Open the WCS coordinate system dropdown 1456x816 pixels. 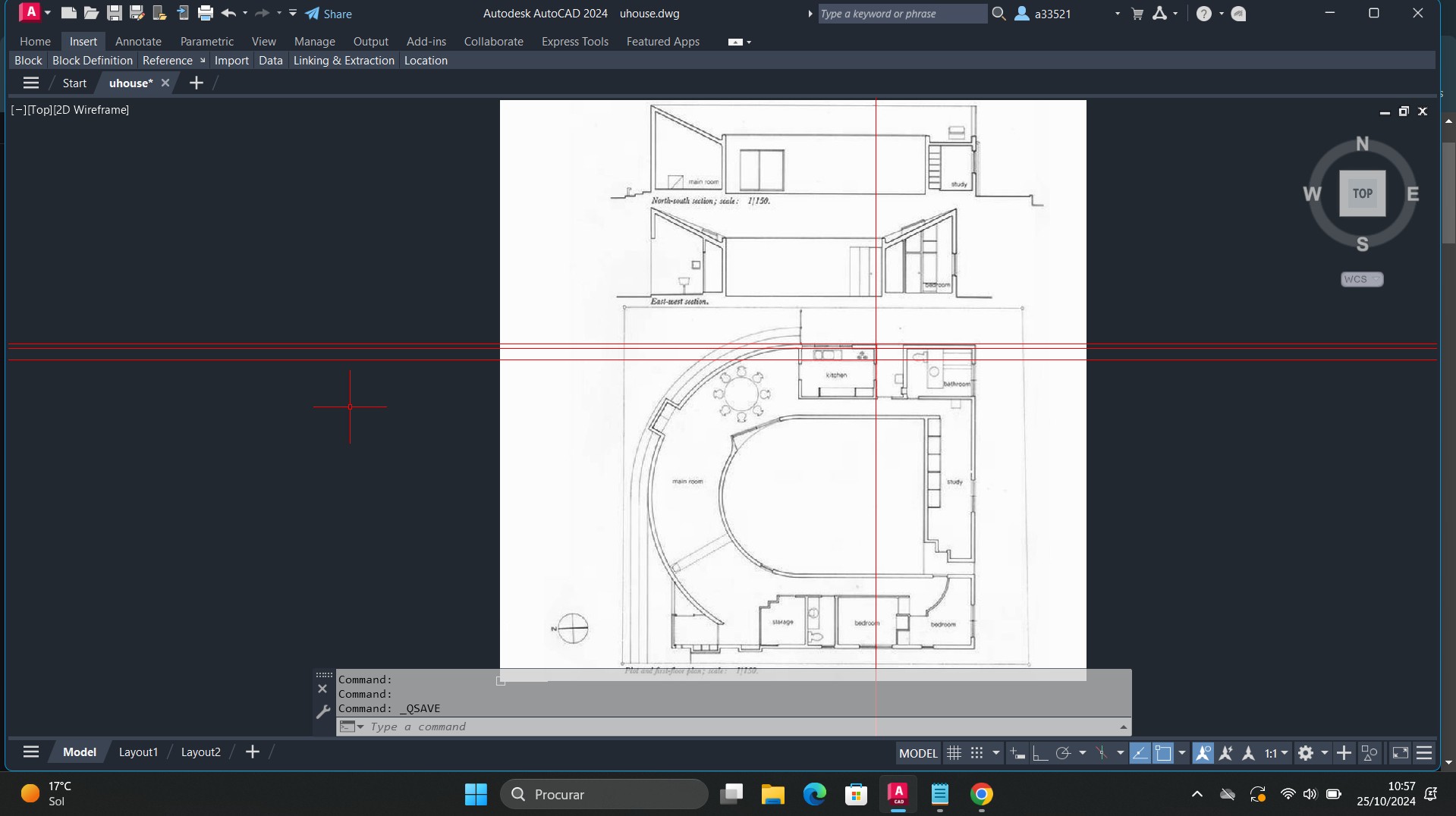[1362, 279]
